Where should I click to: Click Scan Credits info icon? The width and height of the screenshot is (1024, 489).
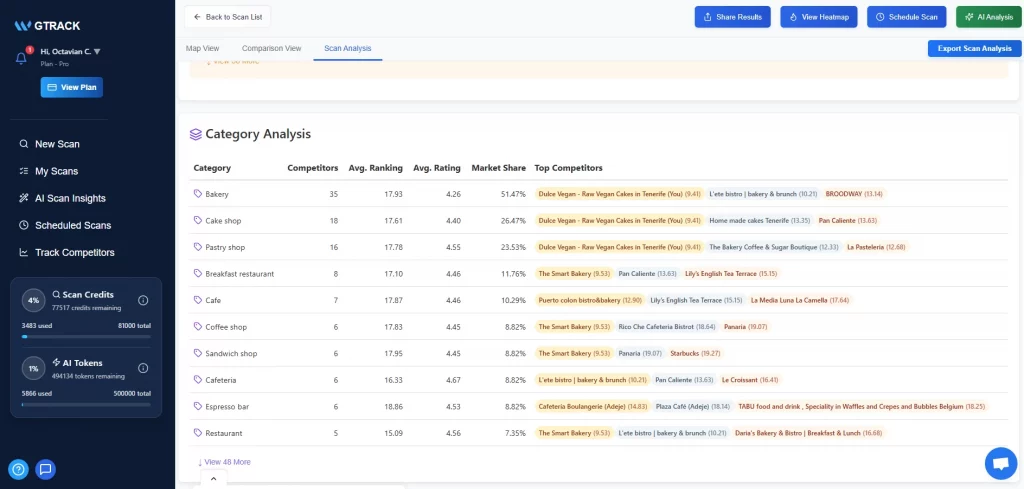click(x=143, y=300)
